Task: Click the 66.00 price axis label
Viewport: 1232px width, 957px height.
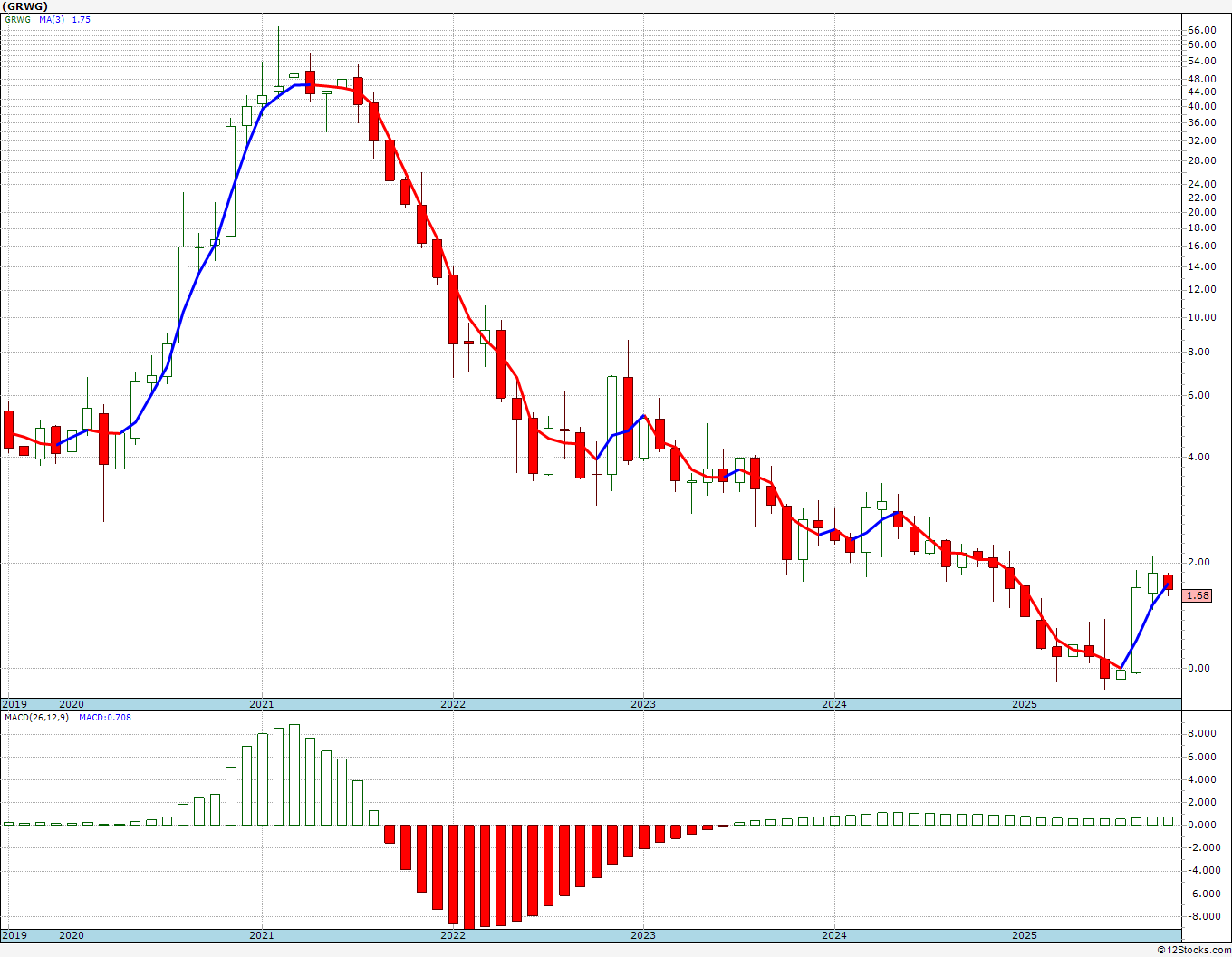Action: click(x=1201, y=30)
